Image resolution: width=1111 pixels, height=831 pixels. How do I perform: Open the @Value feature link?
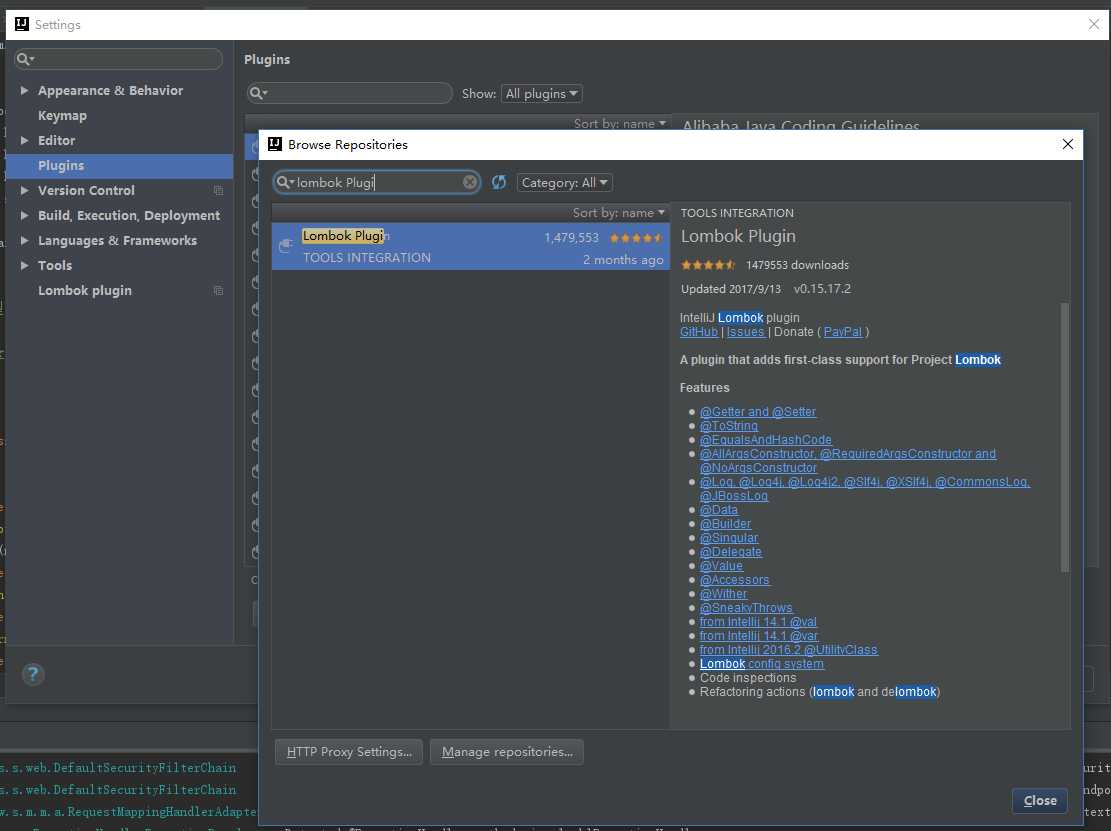pos(721,566)
